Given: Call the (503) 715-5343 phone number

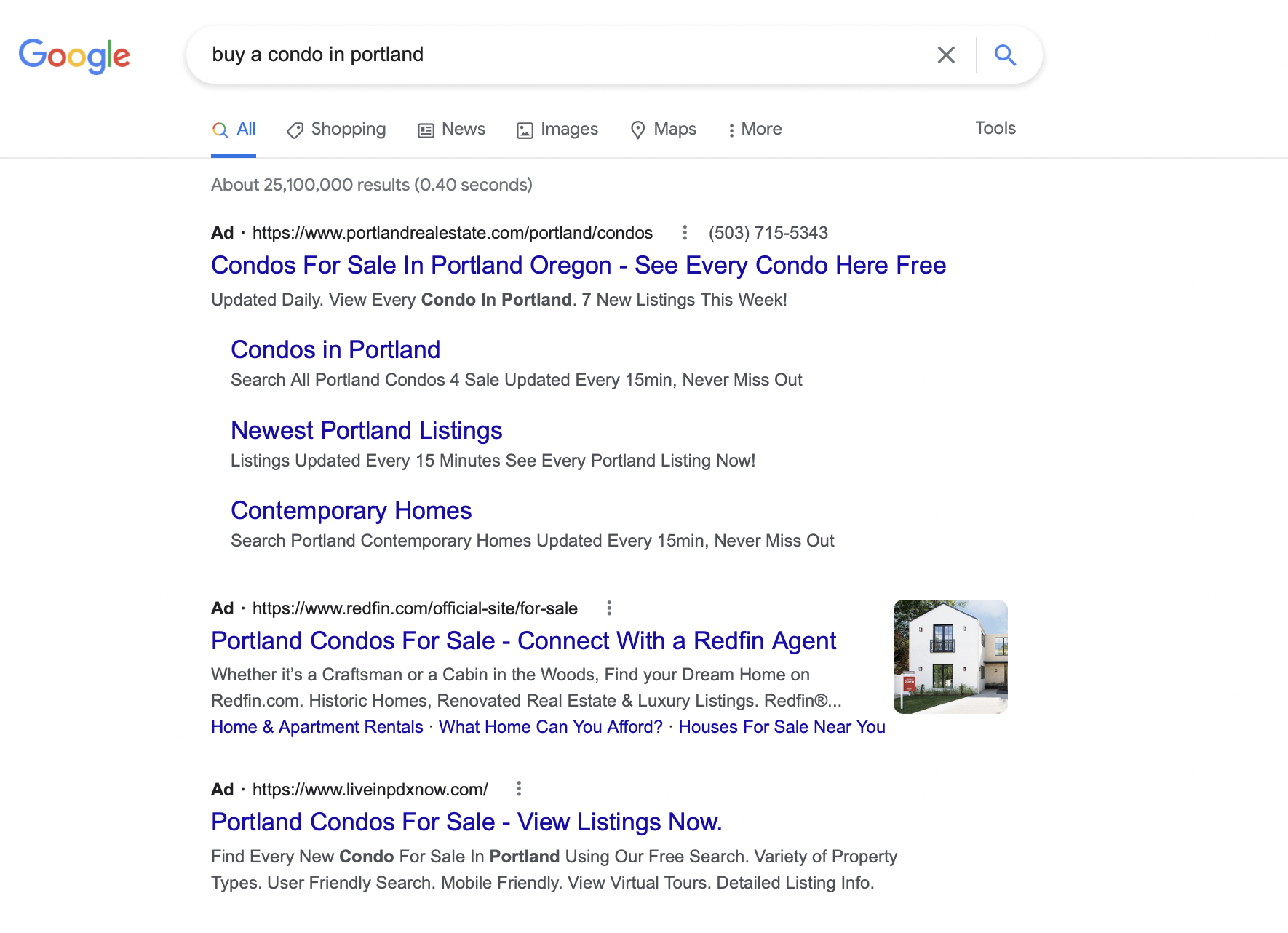Looking at the screenshot, I should [x=768, y=233].
